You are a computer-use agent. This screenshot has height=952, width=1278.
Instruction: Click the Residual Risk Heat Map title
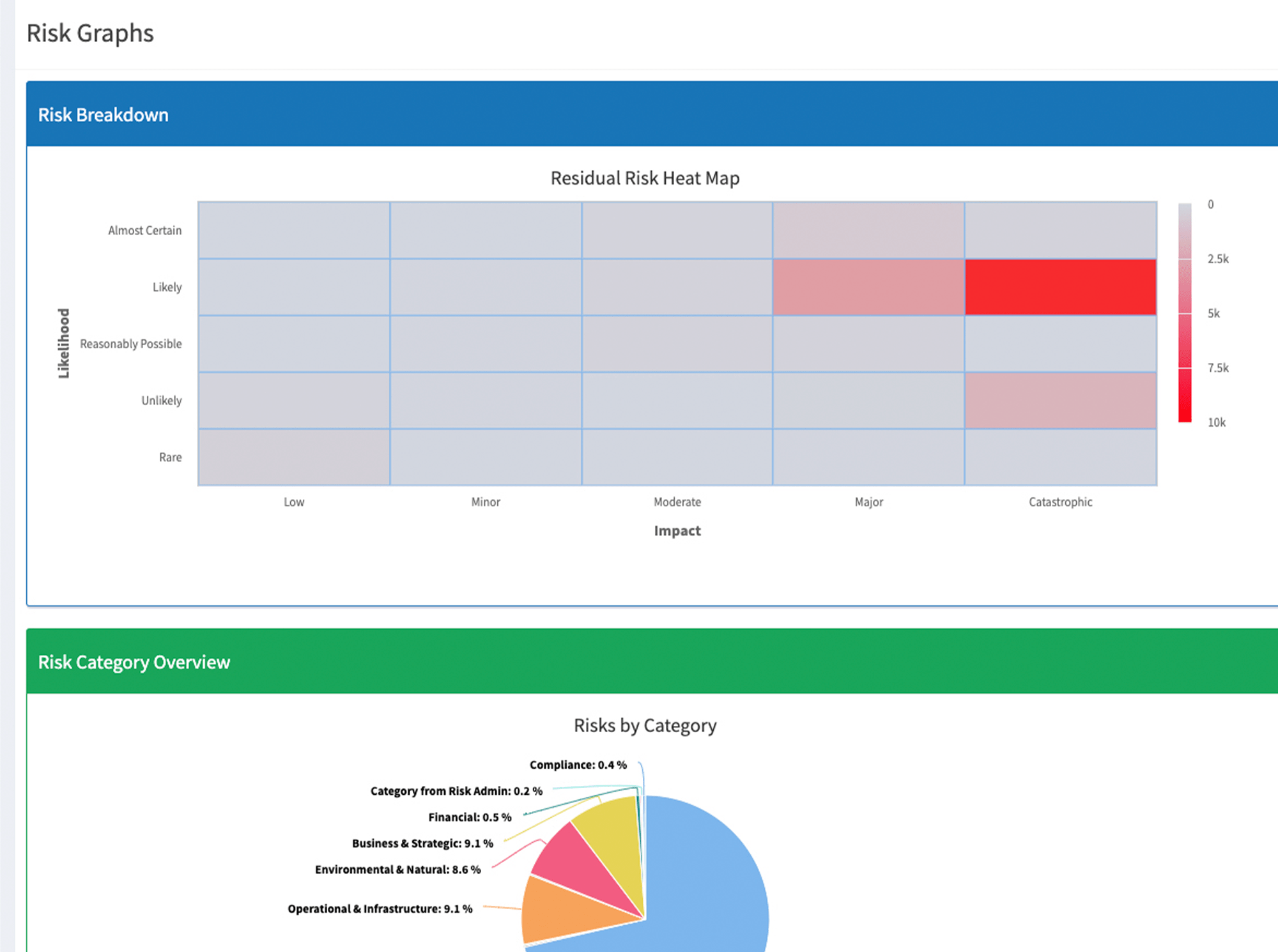pos(645,178)
